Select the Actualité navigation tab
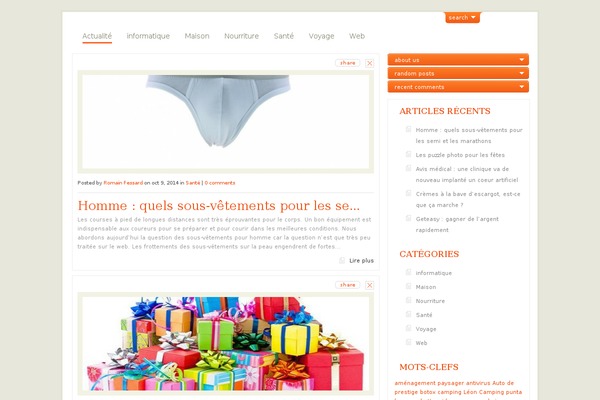600x400 pixels. pos(97,36)
